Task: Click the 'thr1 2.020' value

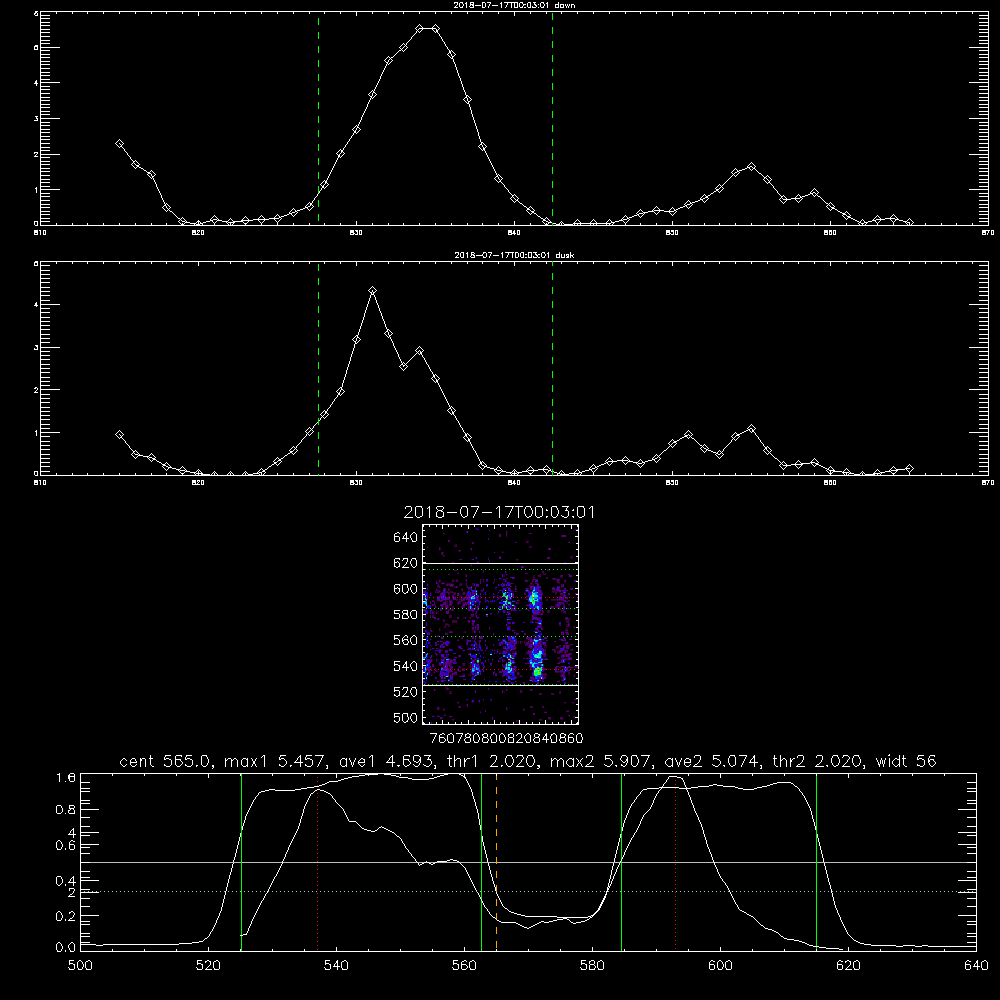Action: tap(490, 761)
